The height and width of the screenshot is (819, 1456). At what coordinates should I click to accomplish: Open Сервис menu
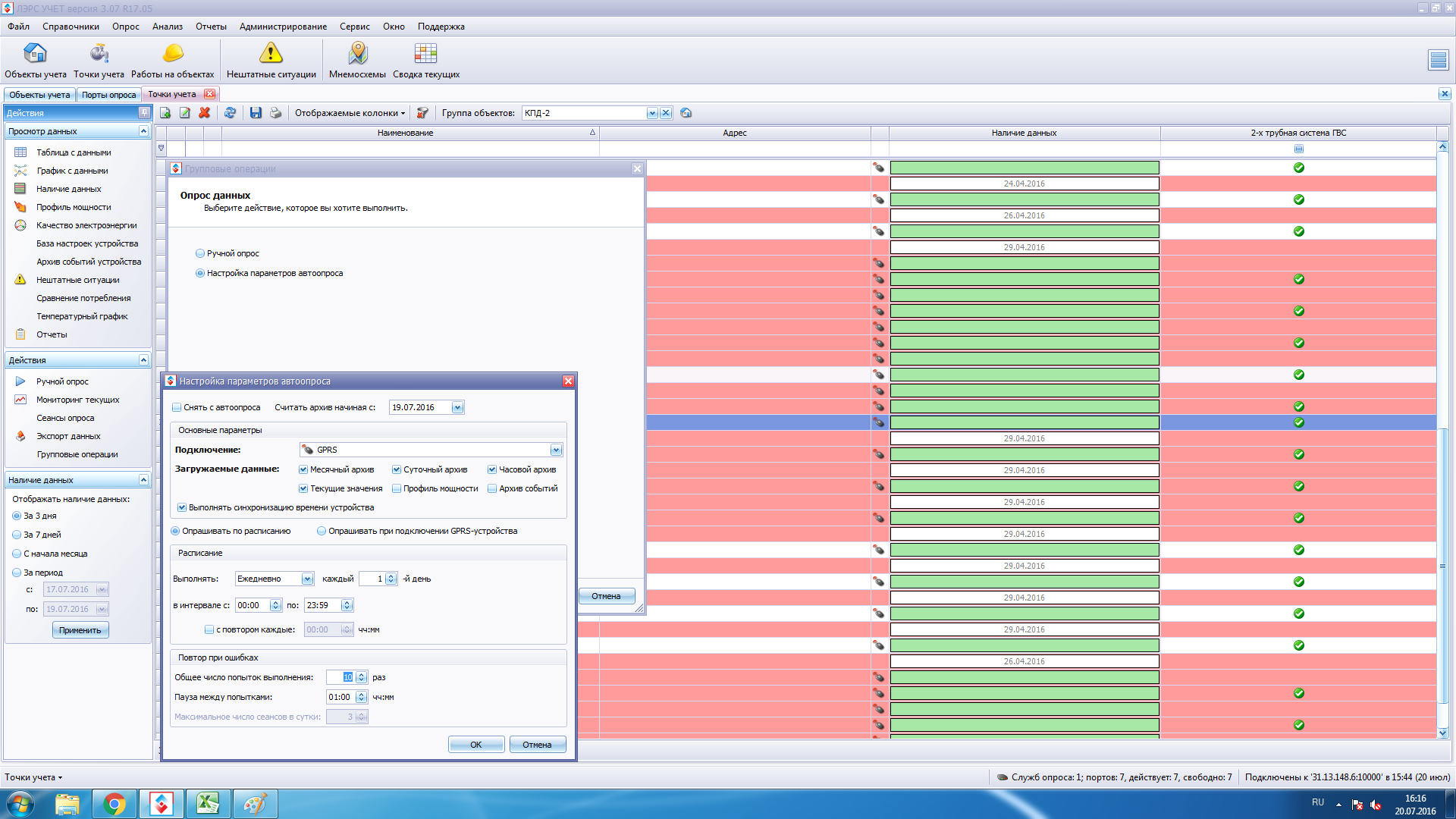coord(355,27)
